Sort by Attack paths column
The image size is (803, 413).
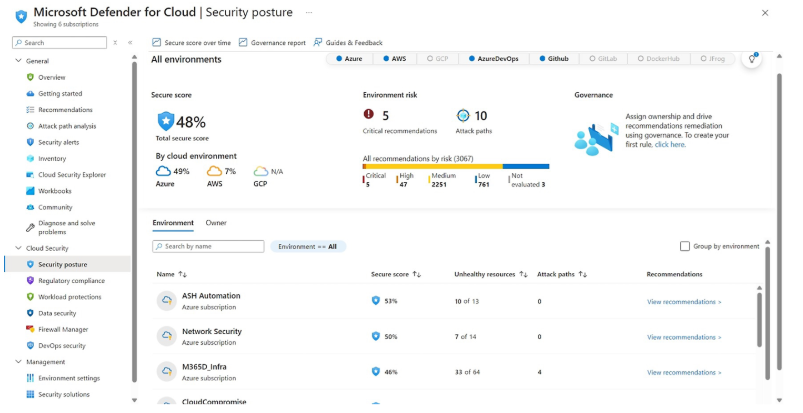pos(562,274)
